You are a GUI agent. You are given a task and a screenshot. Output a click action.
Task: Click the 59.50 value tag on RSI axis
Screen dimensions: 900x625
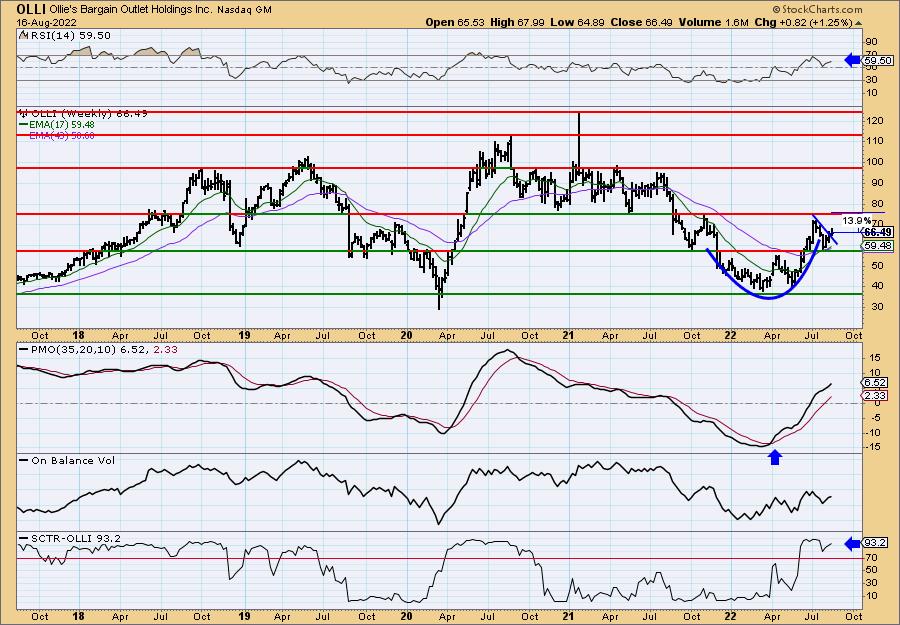[x=878, y=60]
